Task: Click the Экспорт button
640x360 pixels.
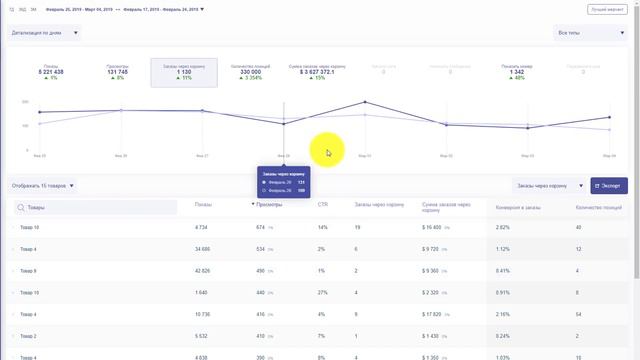Action: [x=609, y=186]
